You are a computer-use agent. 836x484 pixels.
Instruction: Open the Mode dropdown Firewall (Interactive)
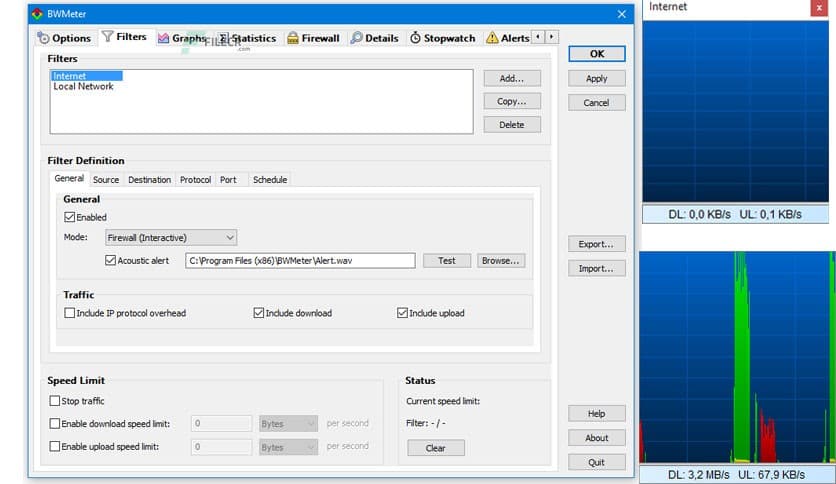coord(171,238)
